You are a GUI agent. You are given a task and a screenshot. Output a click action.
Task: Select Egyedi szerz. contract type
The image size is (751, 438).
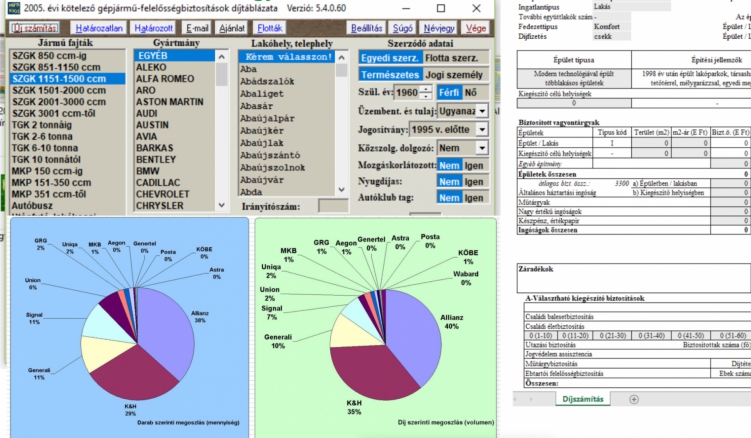[x=390, y=58]
